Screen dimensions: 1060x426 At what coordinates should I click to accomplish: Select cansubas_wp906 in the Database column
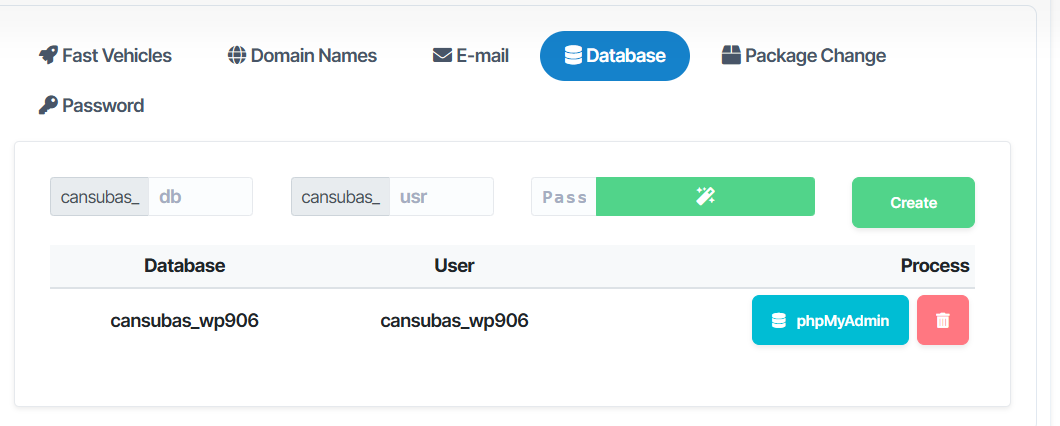(x=184, y=321)
